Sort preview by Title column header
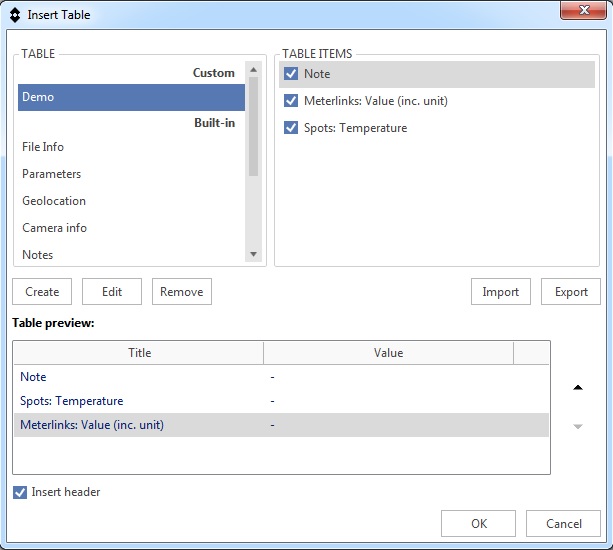The height and width of the screenshot is (550, 613). tap(139, 353)
